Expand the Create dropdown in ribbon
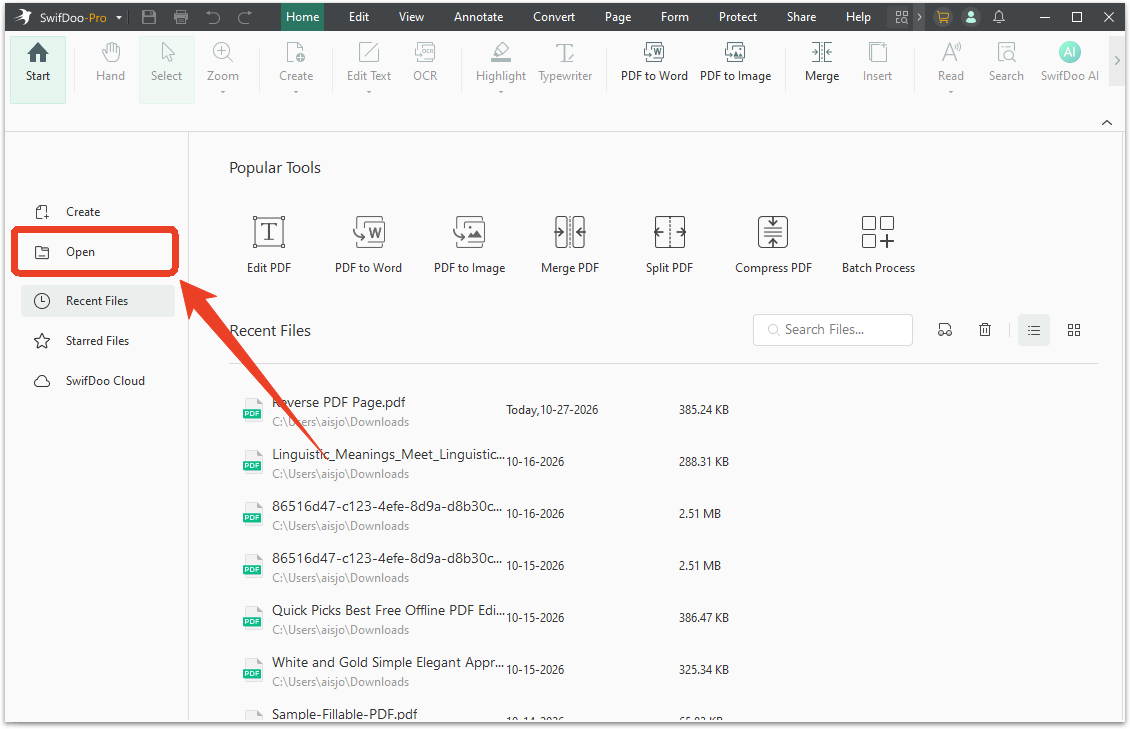Screen dimensions: 1130x729 pyautogui.click(x=295, y=92)
